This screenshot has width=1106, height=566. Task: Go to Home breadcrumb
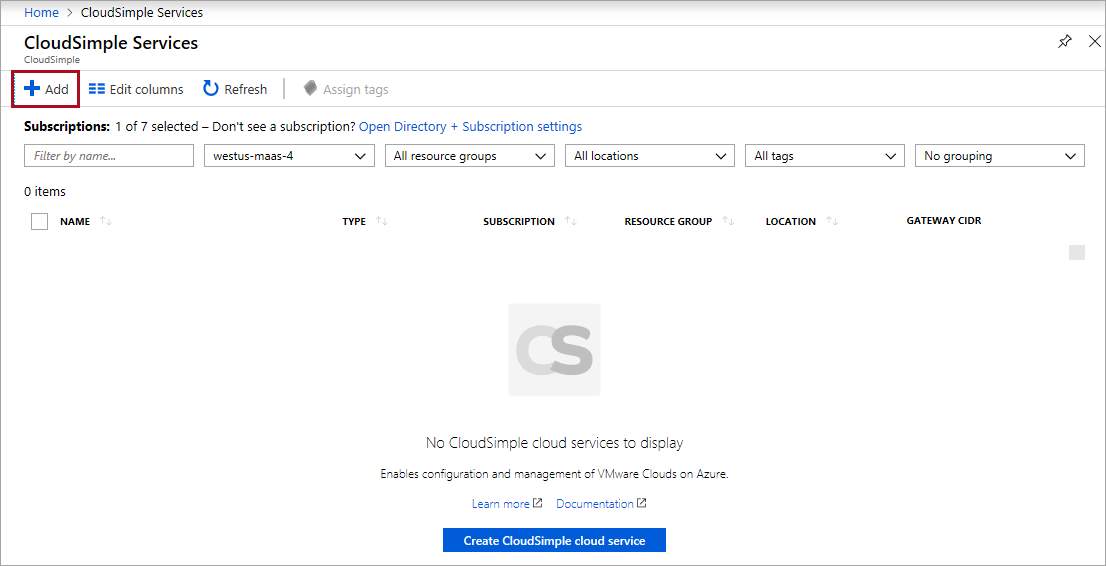point(41,13)
